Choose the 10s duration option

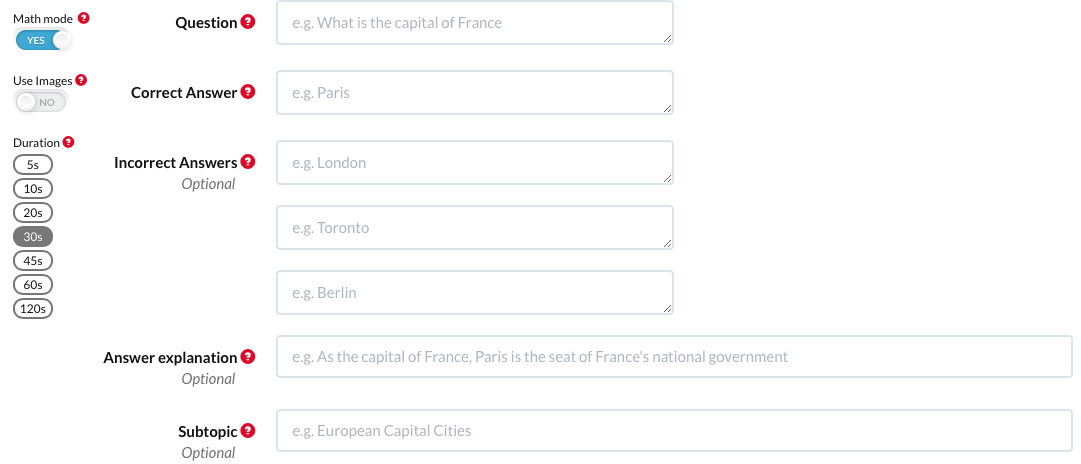32,189
